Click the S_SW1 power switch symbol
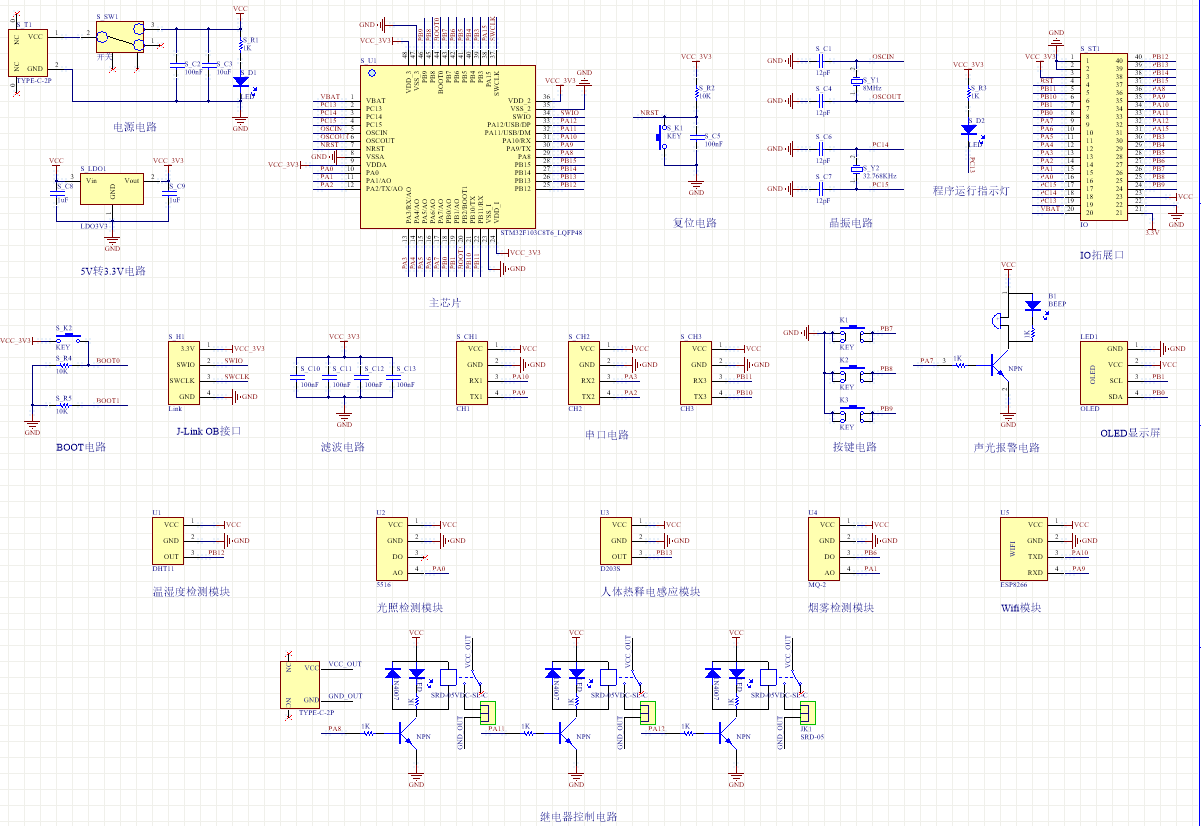 click(121, 38)
